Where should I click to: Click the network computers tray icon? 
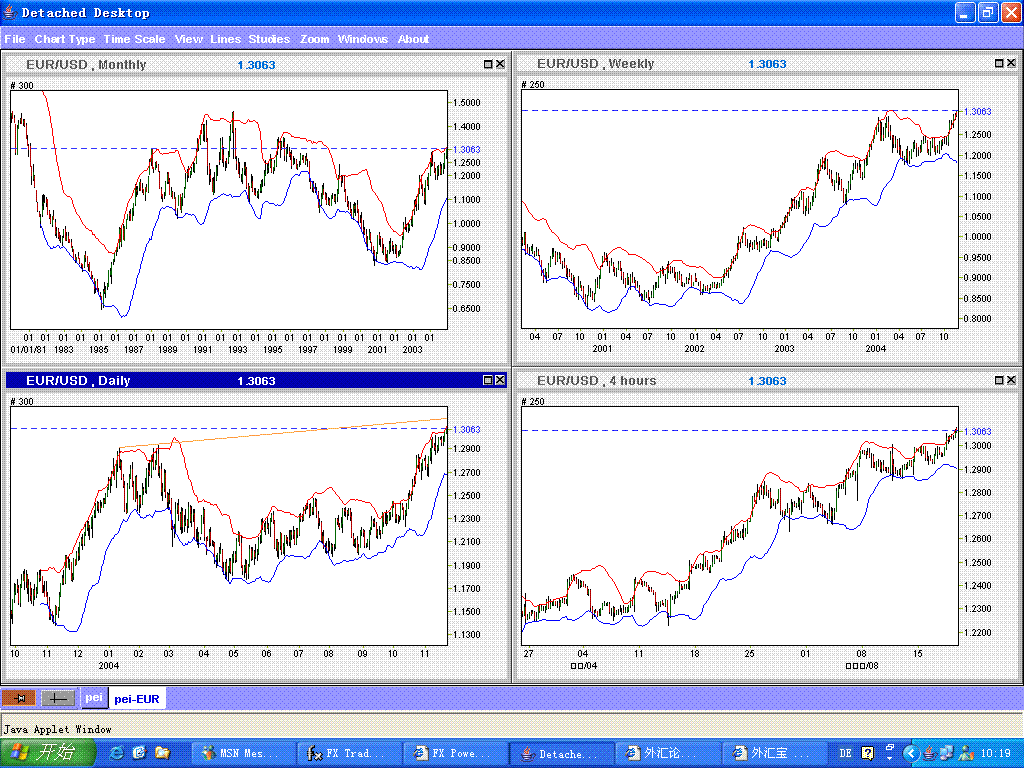click(946, 754)
